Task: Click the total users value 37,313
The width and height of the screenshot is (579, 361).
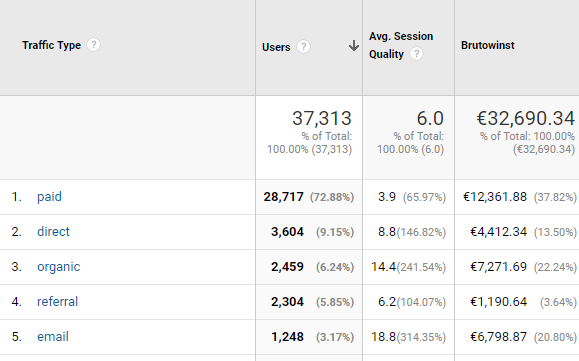Action: [x=322, y=118]
